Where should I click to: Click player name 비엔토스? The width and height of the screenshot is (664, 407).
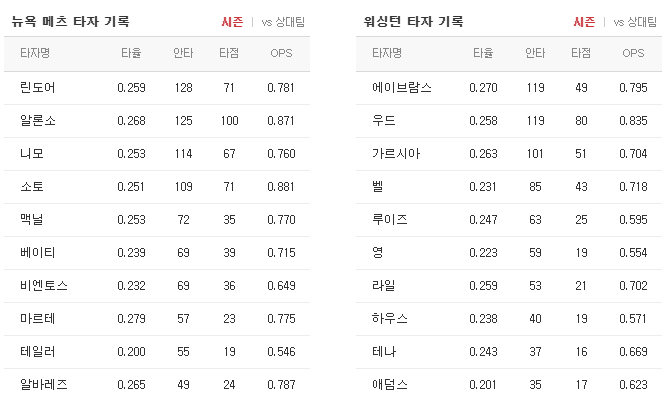pos(44,286)
